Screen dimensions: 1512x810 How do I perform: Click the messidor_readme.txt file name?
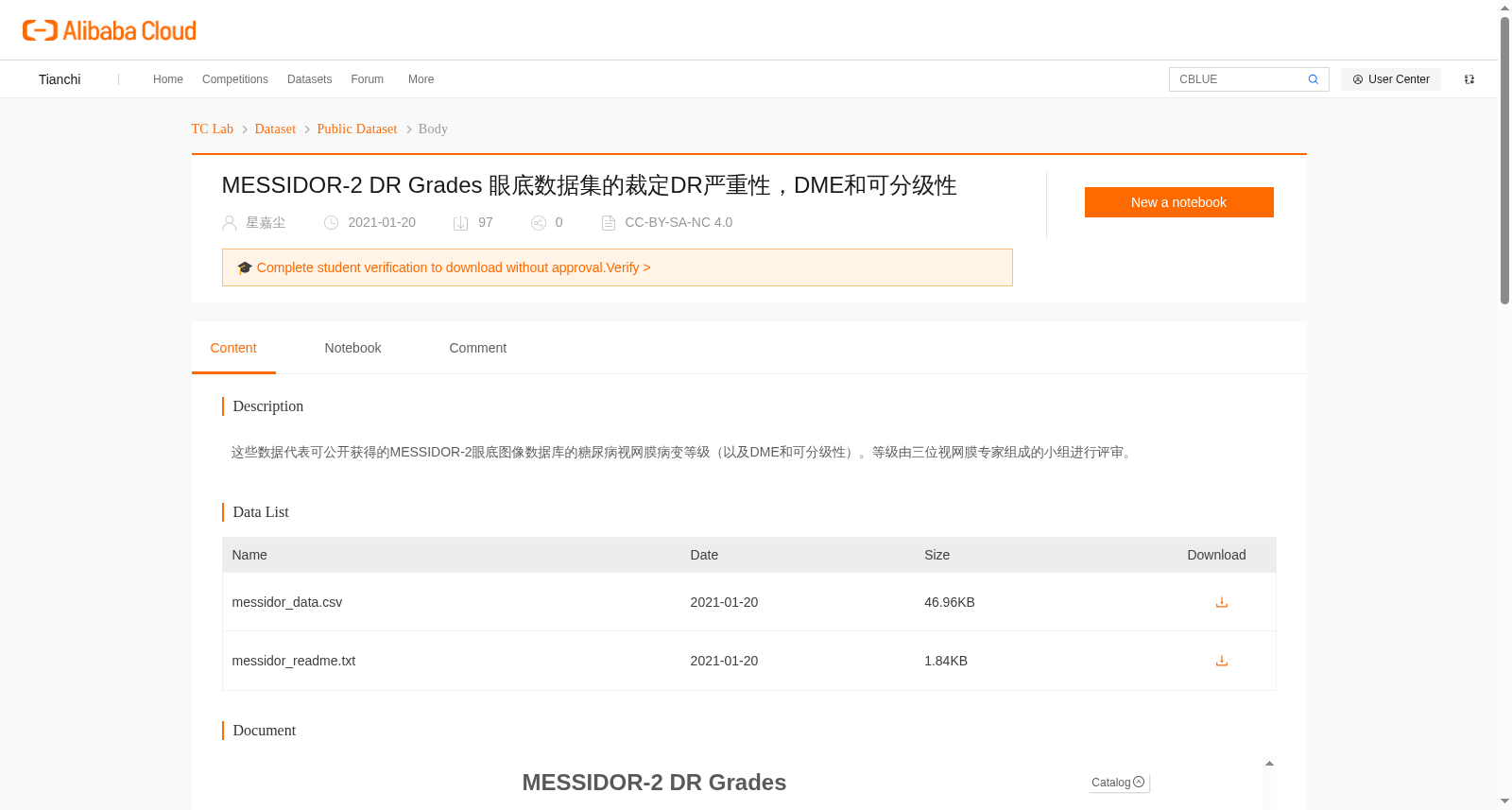294,661
